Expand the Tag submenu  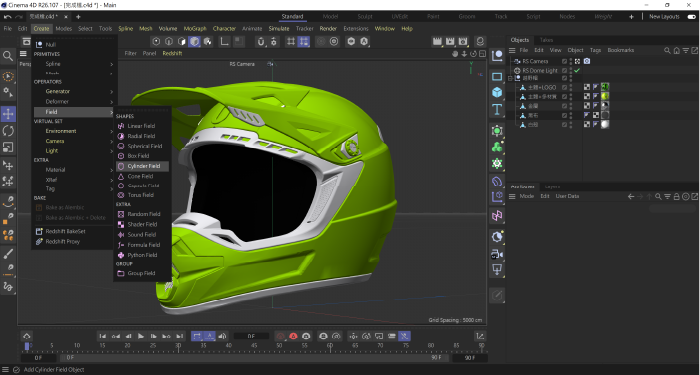pyautogui.click(x=73, y=189)
